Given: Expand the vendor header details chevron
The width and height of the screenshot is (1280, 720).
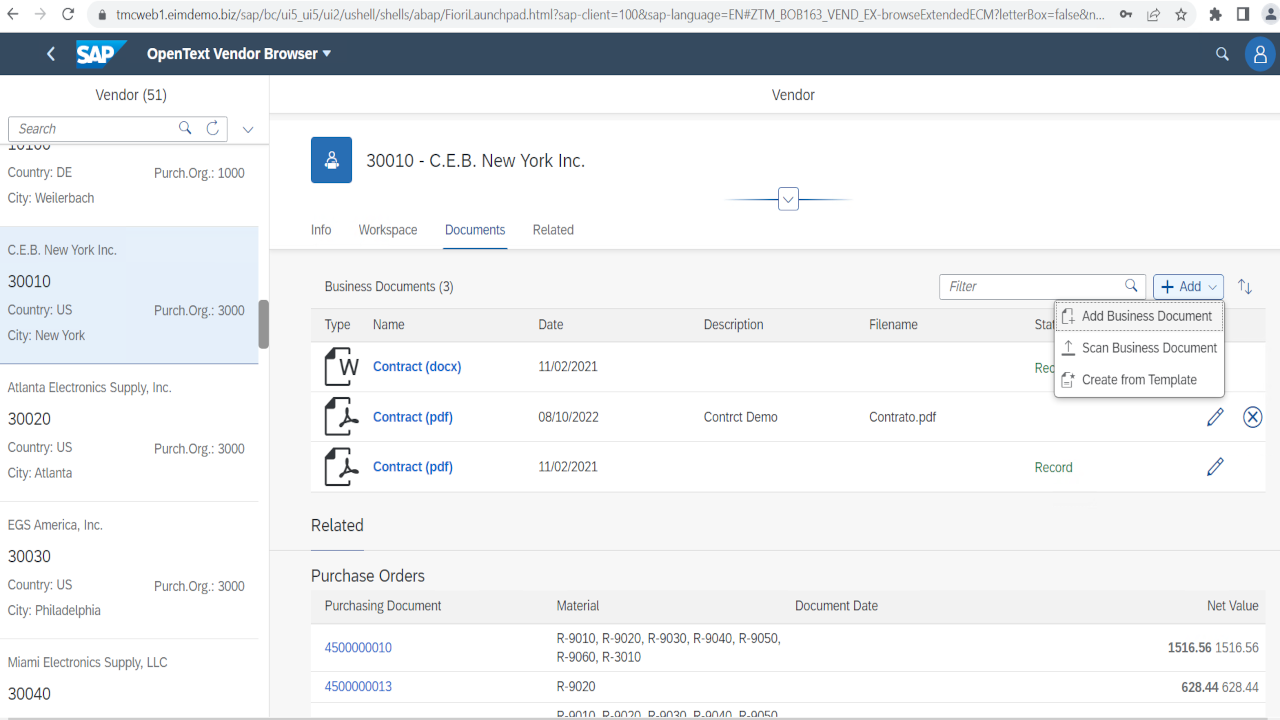Looking at the screenshot, I should [788, 199].
